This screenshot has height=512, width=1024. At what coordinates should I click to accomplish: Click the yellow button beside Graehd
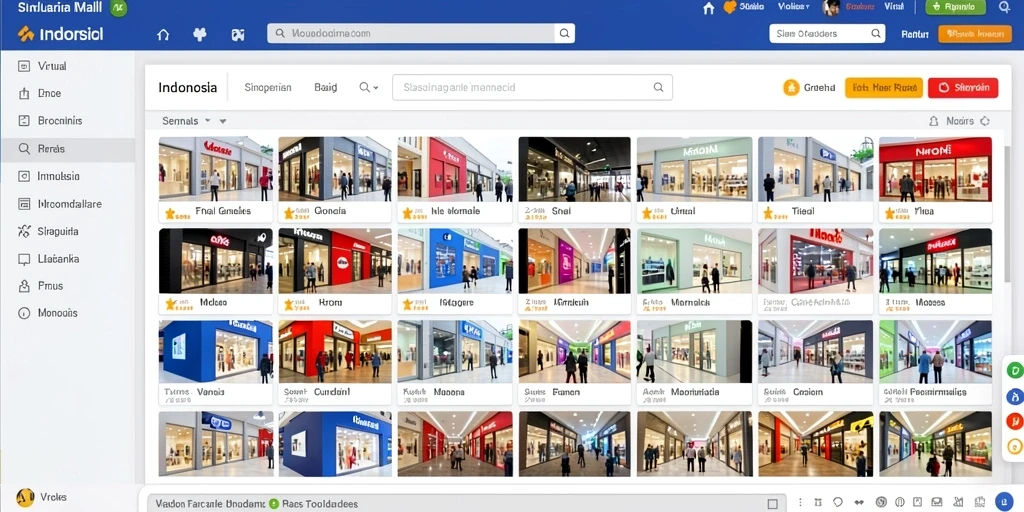point(884,88)
